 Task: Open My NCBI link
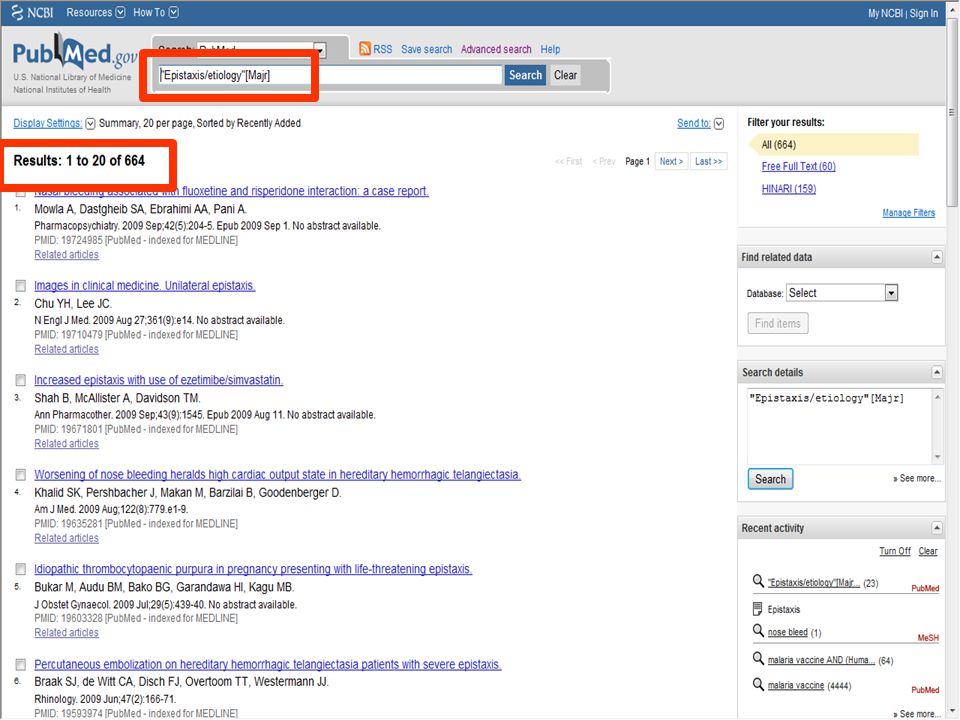click(885, 13)
